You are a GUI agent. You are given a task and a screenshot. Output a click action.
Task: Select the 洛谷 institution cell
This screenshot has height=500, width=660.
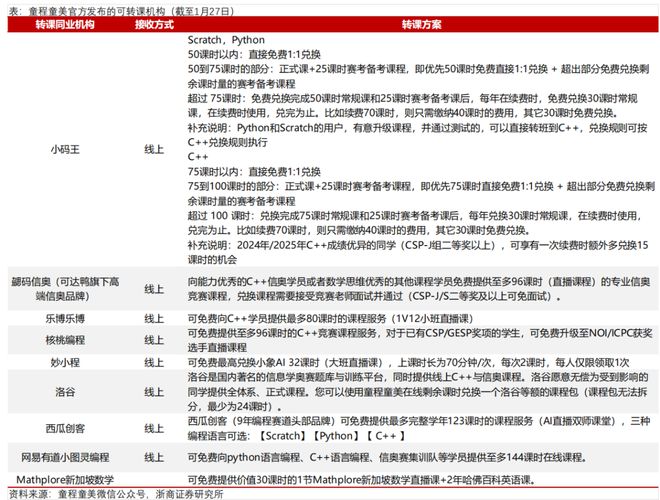click(x=65, y=392)
